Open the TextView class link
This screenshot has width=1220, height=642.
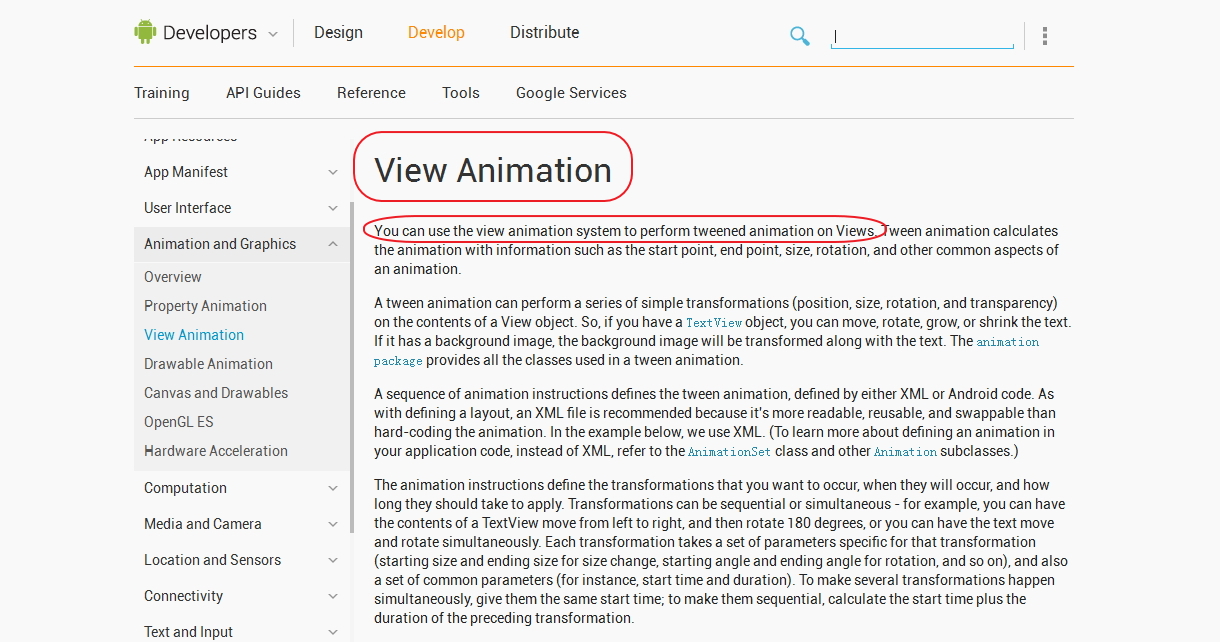point(714,323)
